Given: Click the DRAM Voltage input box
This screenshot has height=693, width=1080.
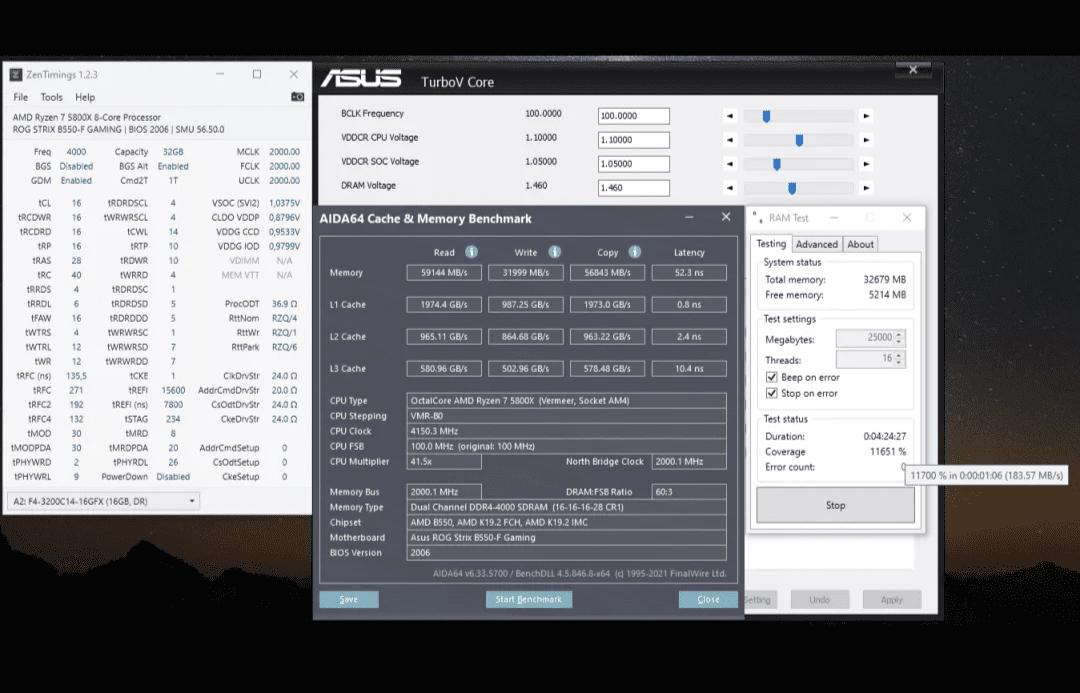Looking at the screenshot, I should point(634,187).
